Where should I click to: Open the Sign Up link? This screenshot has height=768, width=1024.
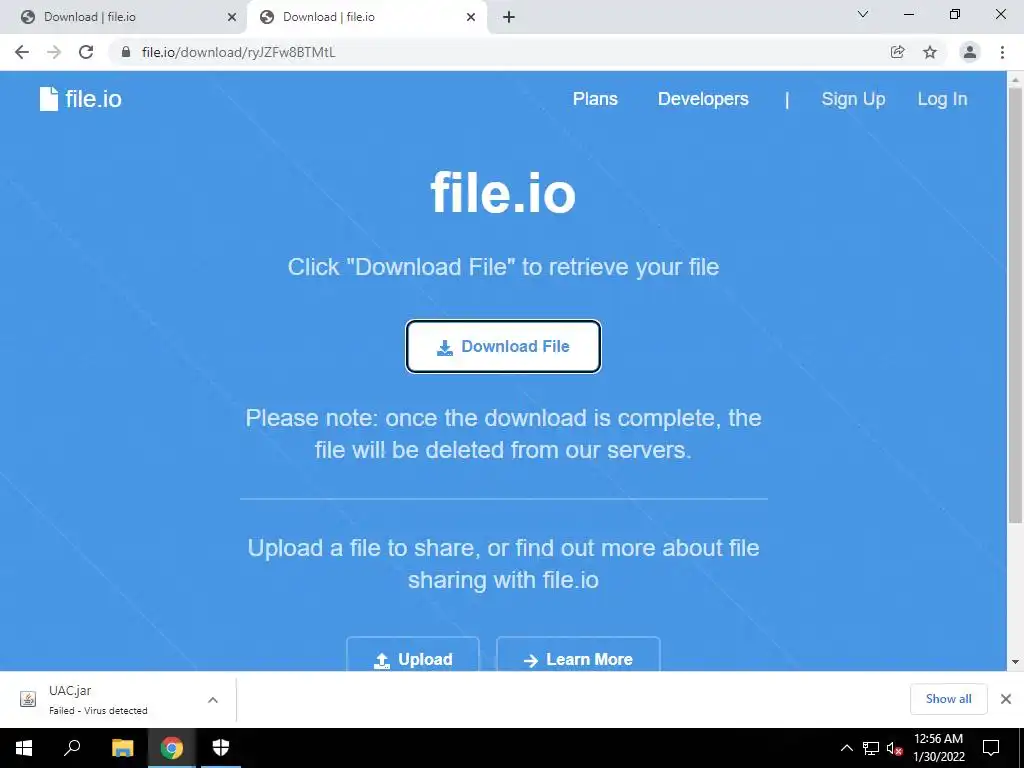coord(853,99)
